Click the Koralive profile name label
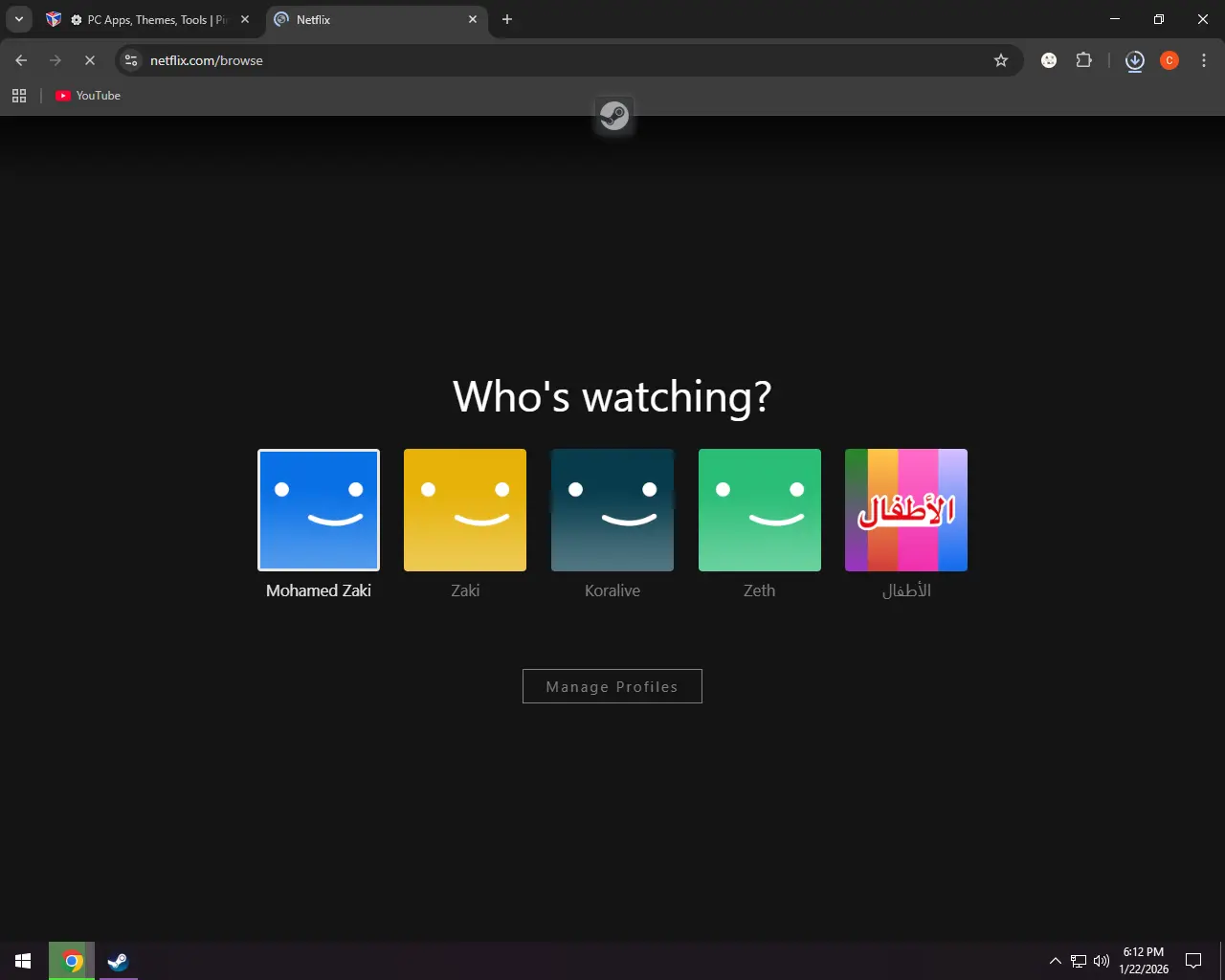1225x980 pixels. pos(612,590)
